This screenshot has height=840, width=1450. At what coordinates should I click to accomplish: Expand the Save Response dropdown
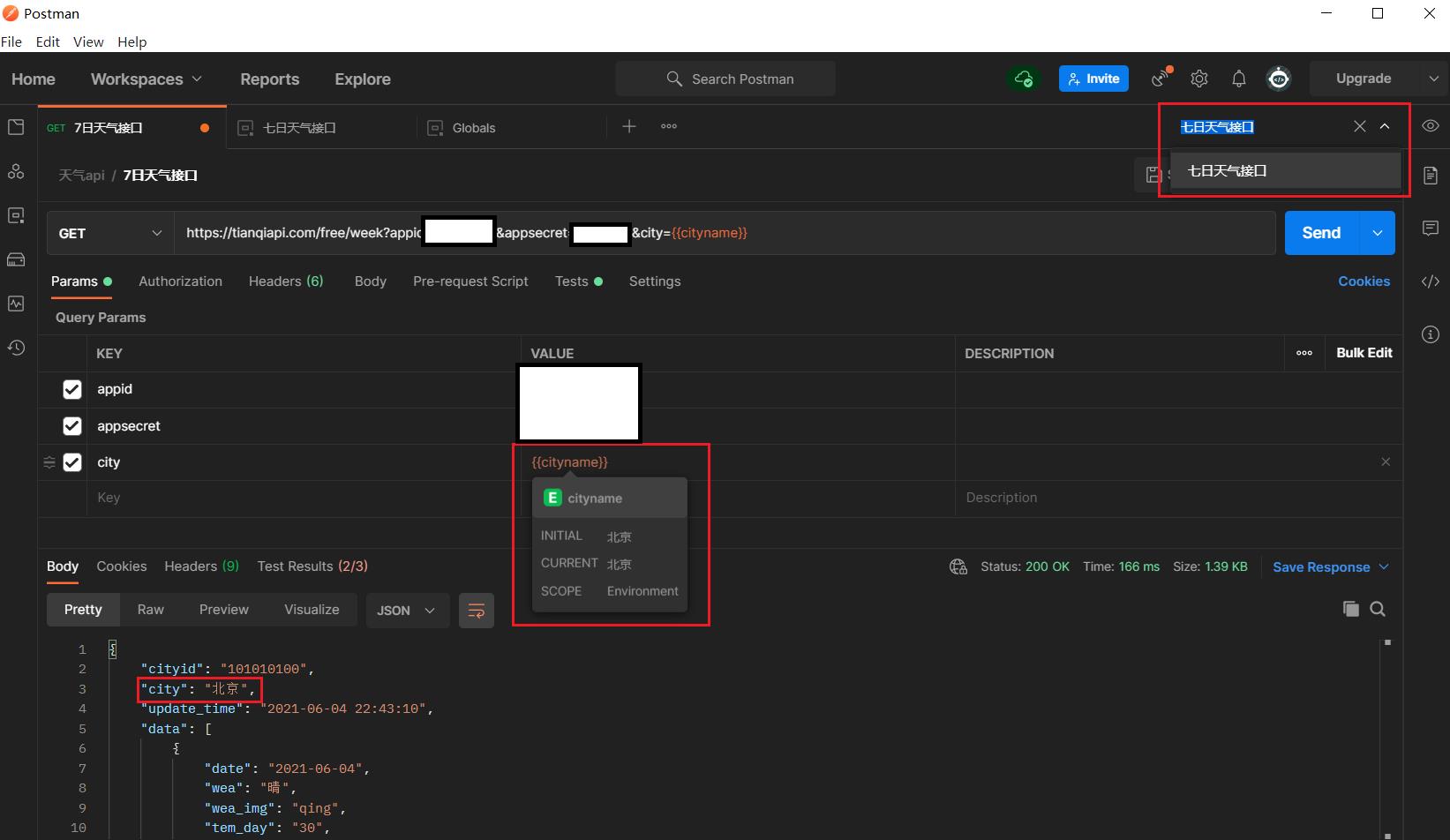click(x=1384, y=566)
